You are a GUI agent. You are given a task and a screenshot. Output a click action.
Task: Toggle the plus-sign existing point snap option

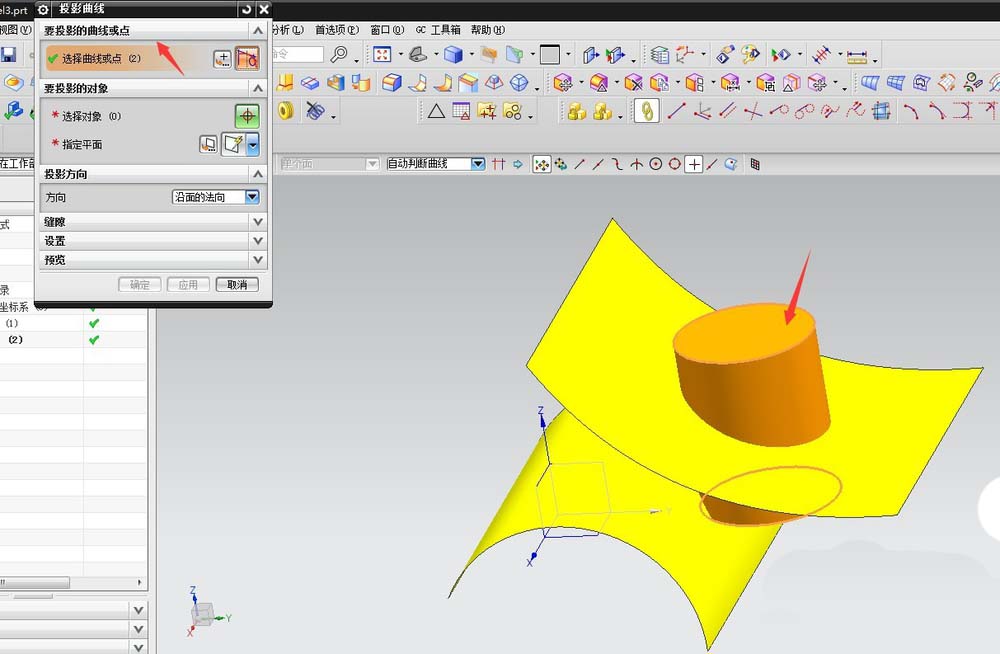click(693, 165)
